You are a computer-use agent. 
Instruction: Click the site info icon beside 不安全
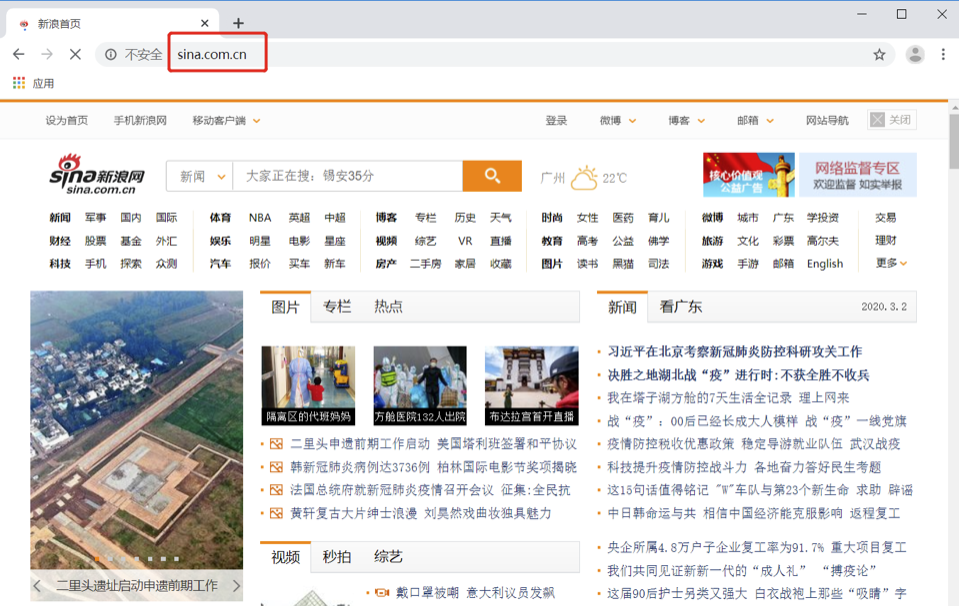coord(111,54)
